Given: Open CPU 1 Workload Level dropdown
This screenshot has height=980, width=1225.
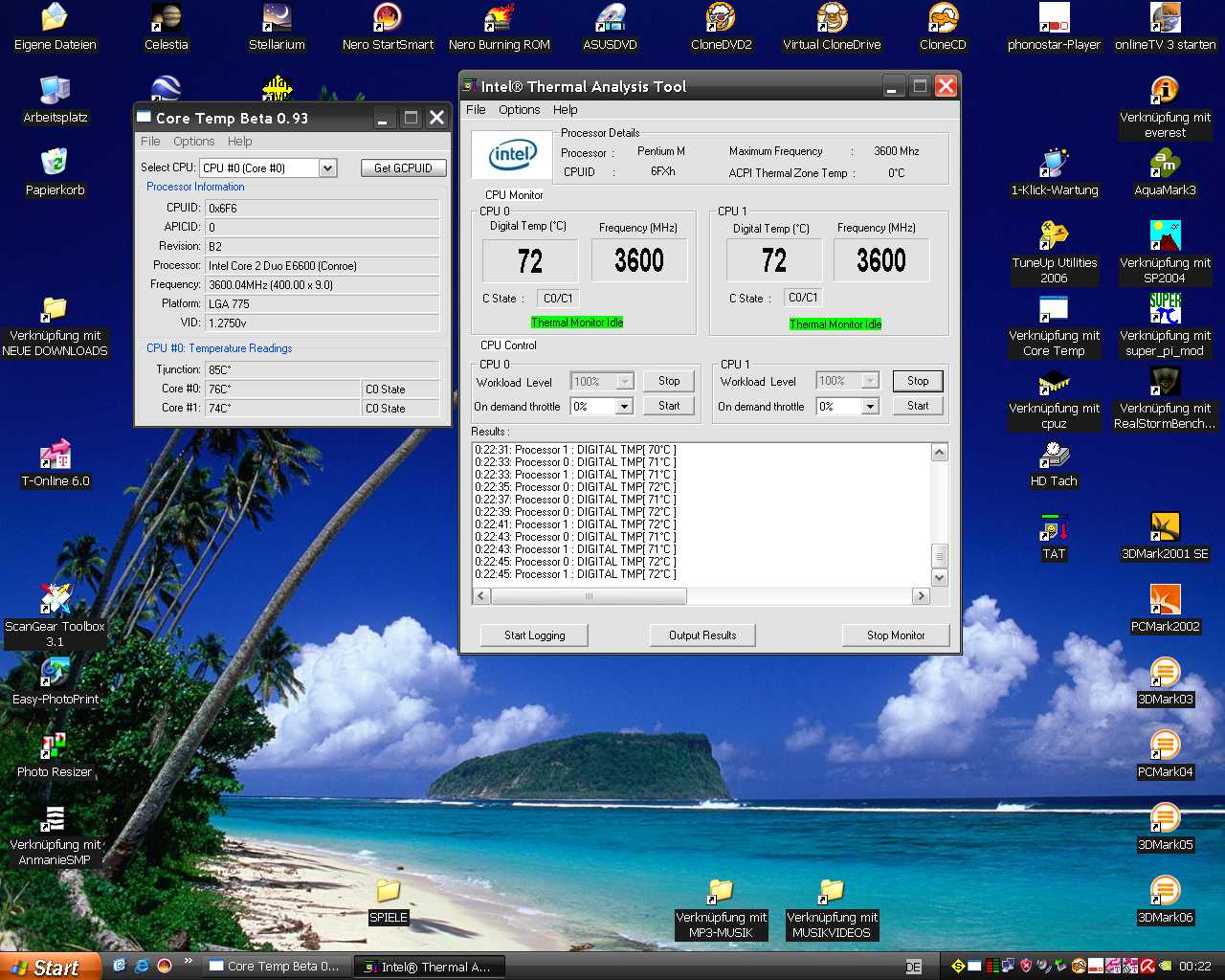Looking at the screenshot, I should [x=870, y=381].
